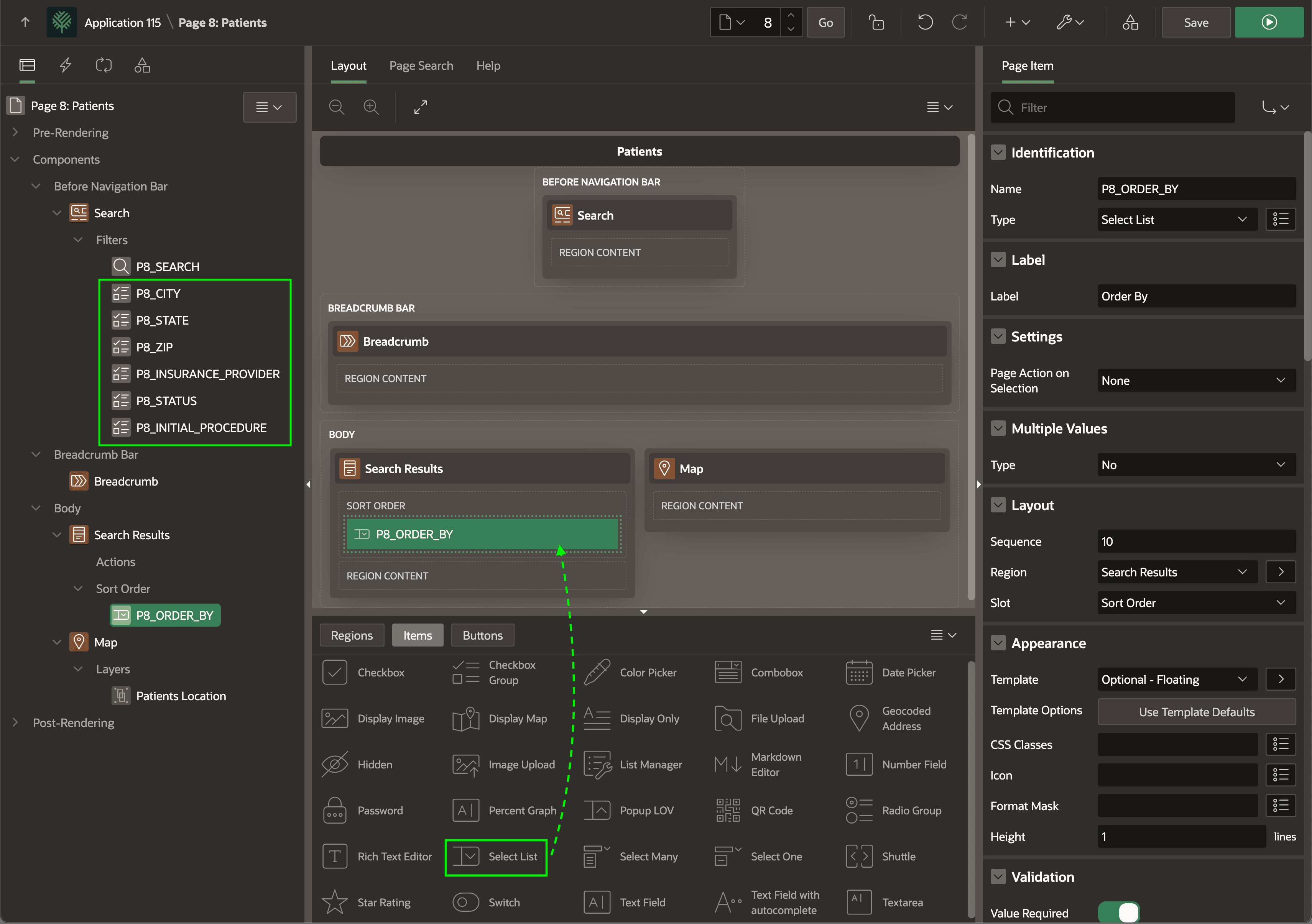Expand the layout pane to full view
The image size is (1312, 924).
click(421, 107)
